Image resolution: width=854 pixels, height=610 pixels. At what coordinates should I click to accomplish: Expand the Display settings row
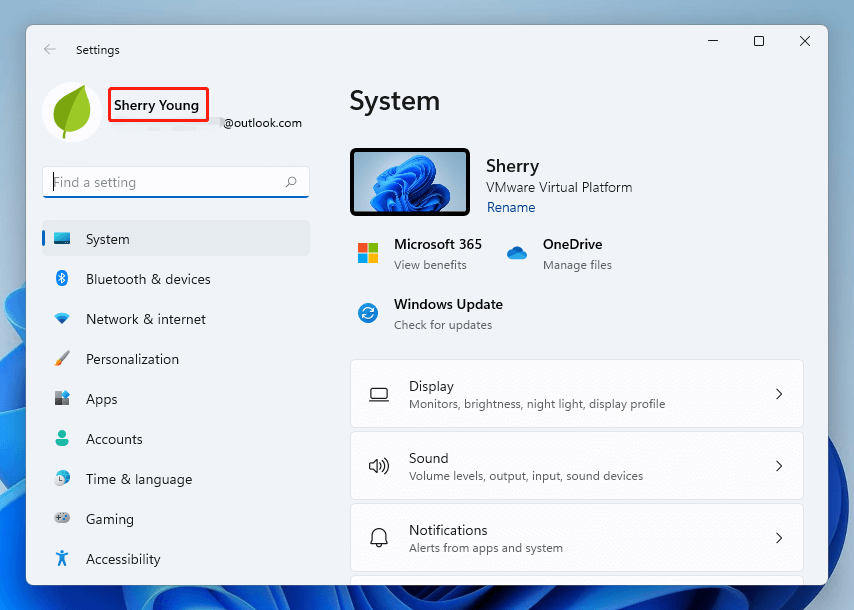pos(576,393)
